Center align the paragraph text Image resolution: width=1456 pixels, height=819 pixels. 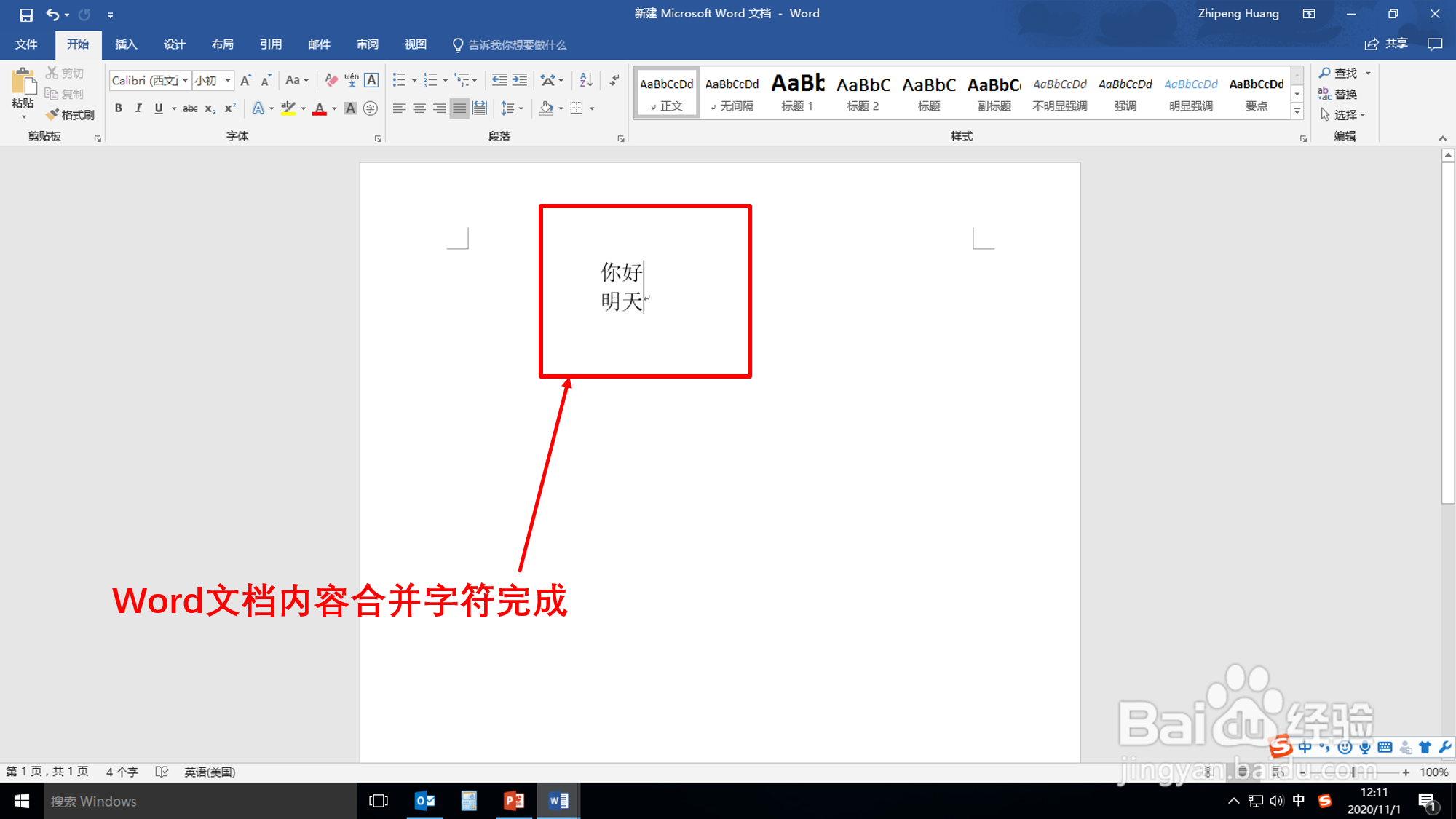click(419, 108)
